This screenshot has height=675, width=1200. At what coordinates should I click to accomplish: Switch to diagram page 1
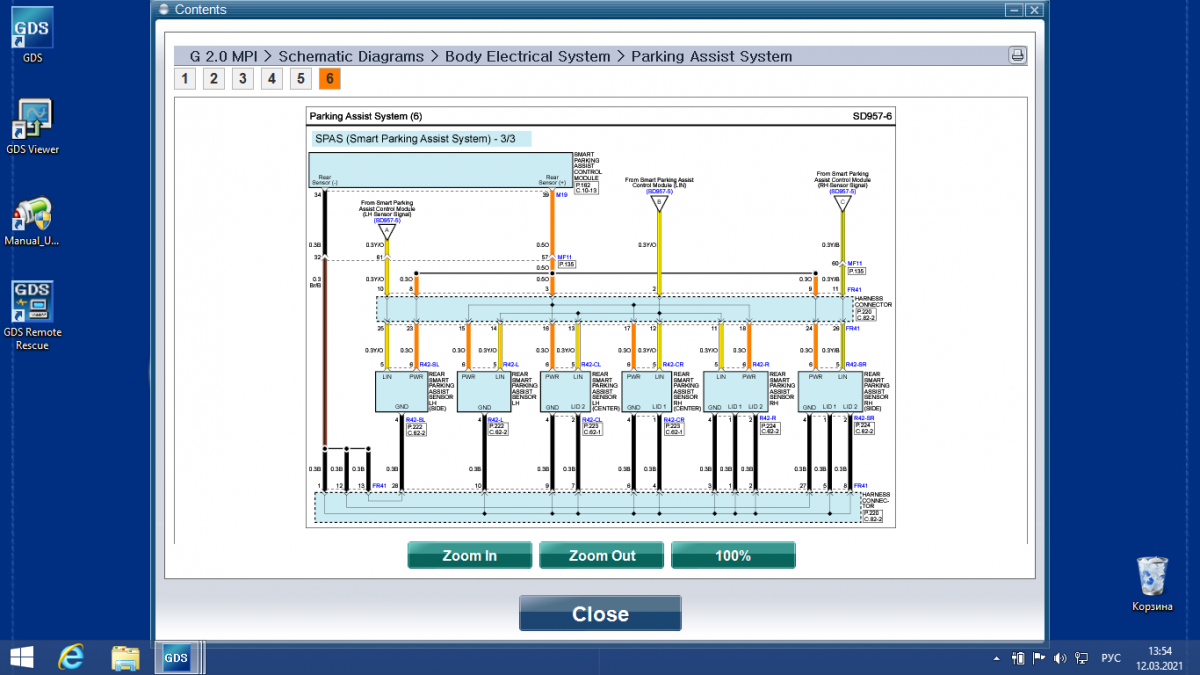tap(184, 79)
